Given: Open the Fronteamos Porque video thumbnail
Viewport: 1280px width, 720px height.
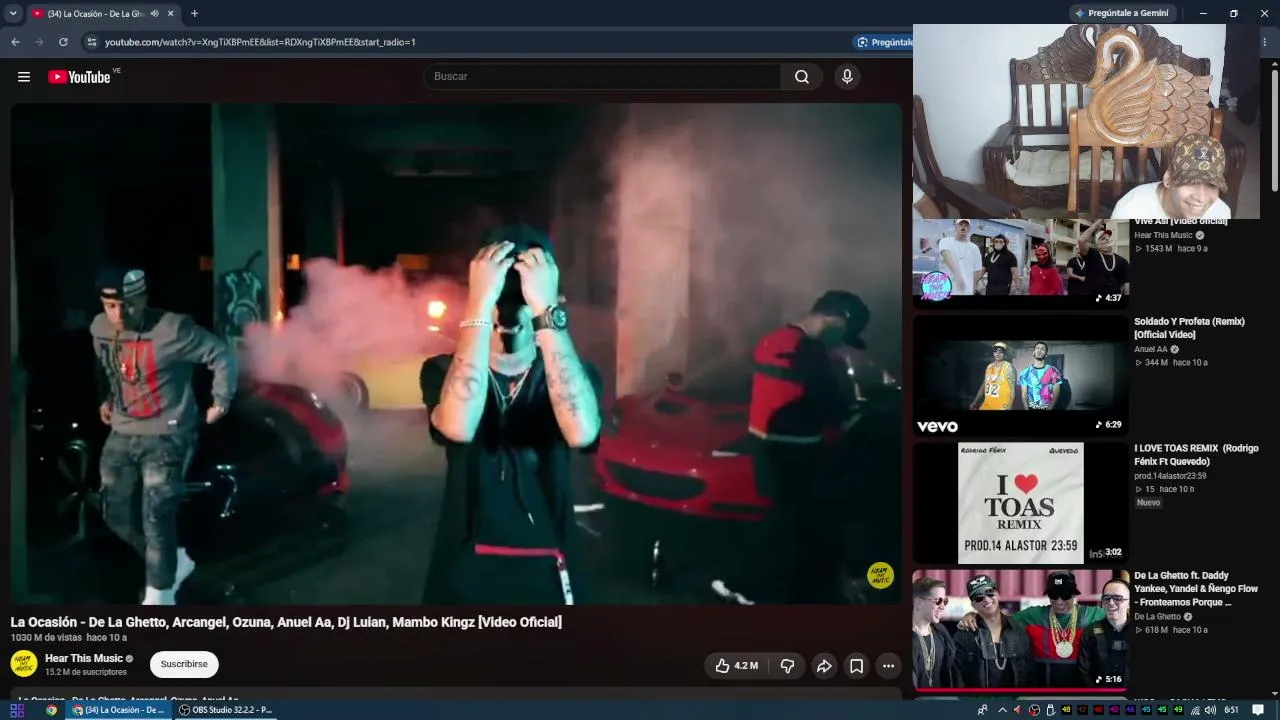Looking at the screenshot, I should tap(1020, 630).
